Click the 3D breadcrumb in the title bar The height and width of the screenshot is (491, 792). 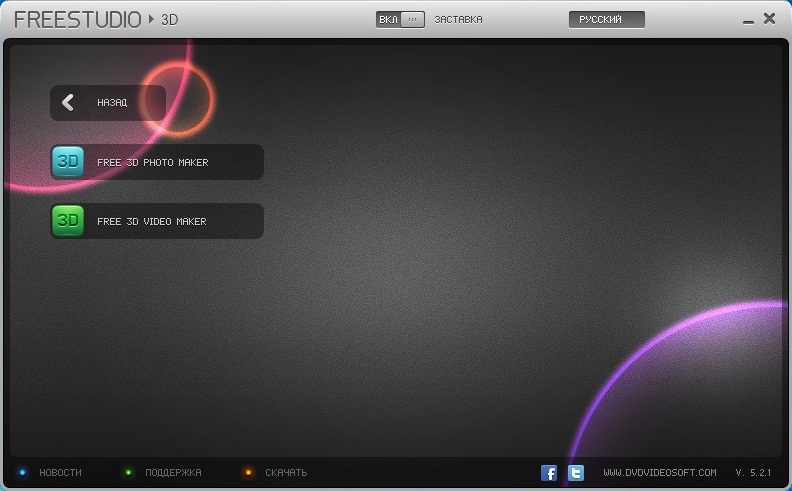[x=169, y=19]
